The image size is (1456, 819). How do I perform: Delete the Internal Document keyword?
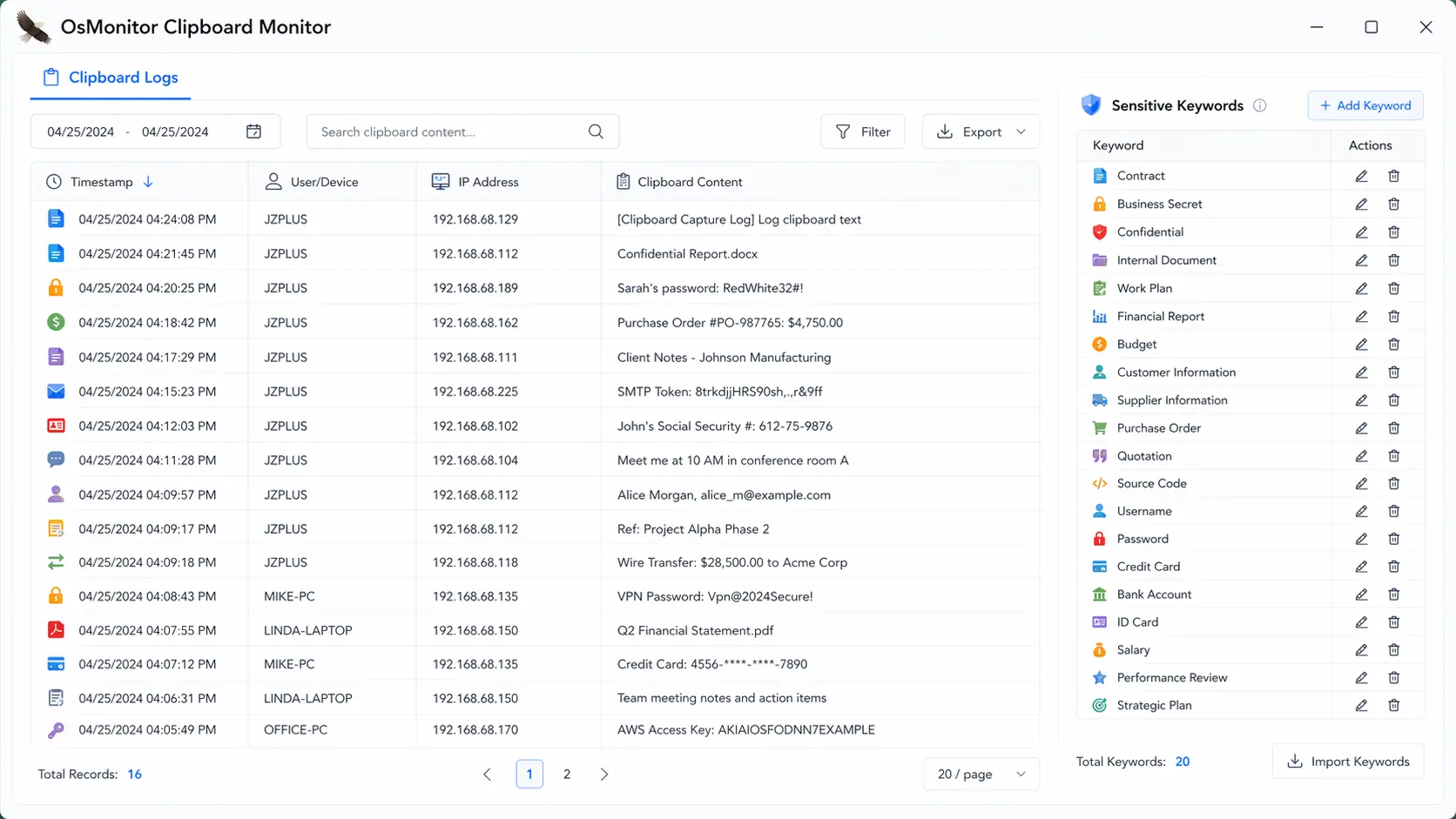click(x=1393, y=260)
